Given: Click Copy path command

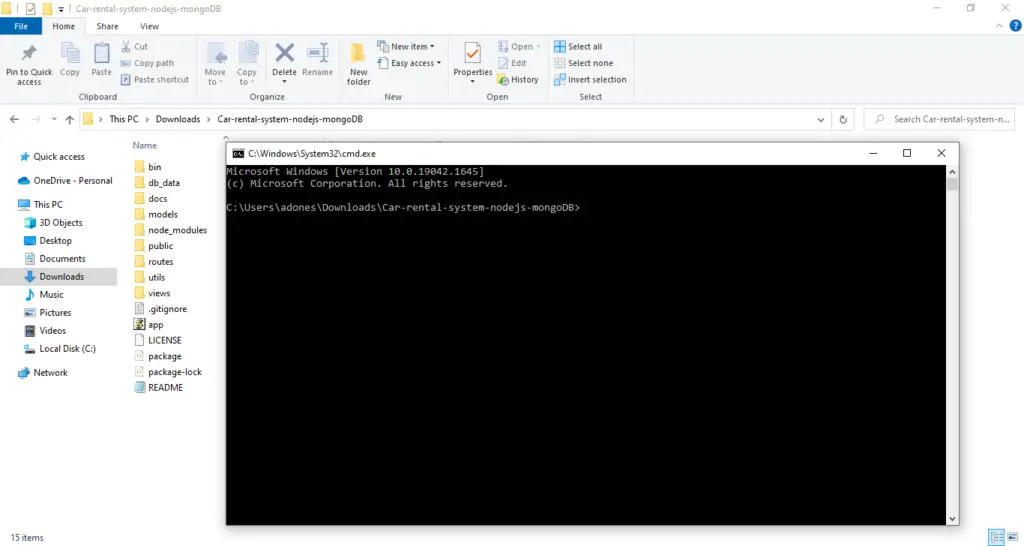Looking at the screenshot, I should coord(147,63).
